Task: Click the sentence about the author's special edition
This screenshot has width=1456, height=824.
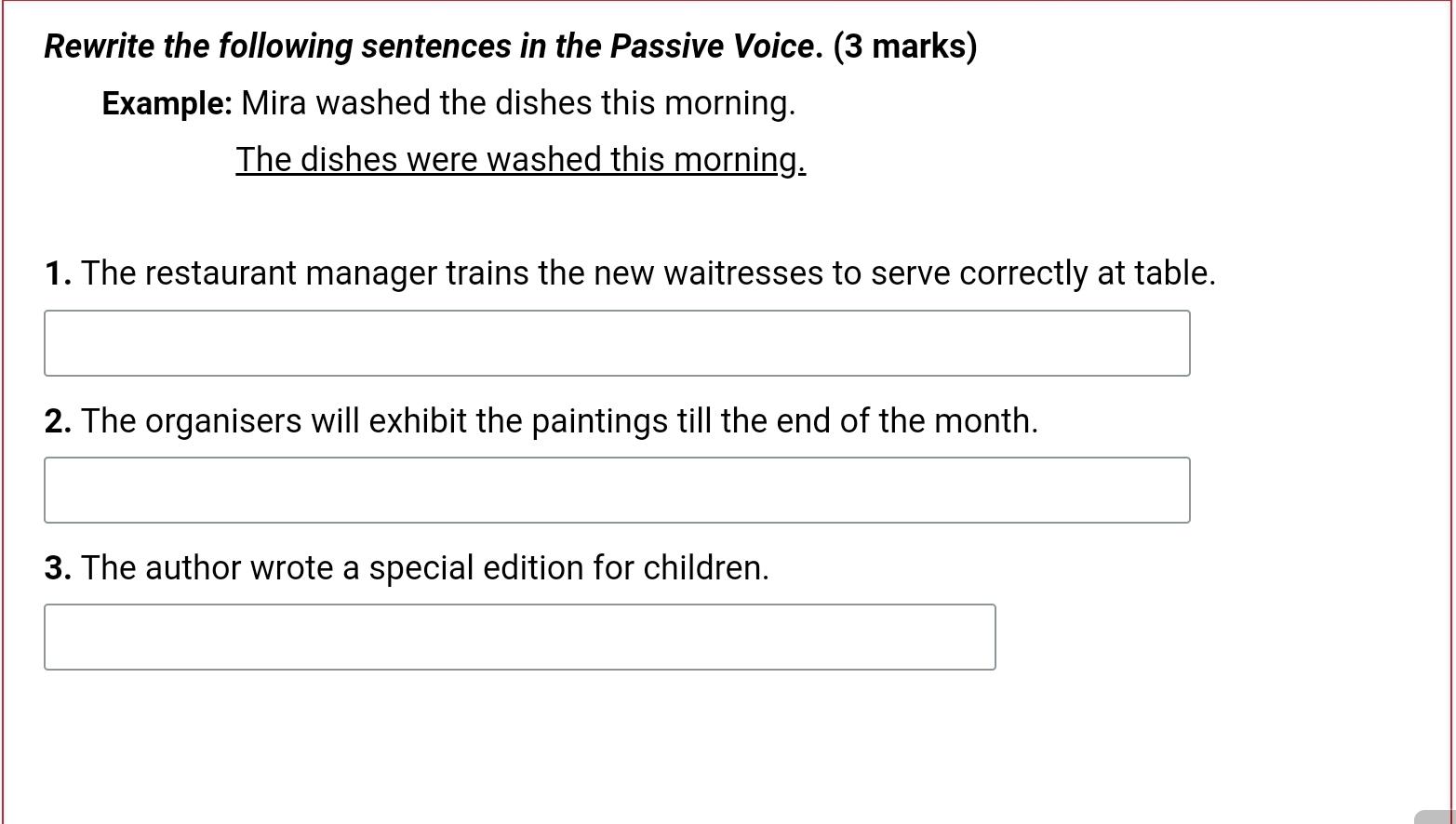Action: click(x=425, y=567)
